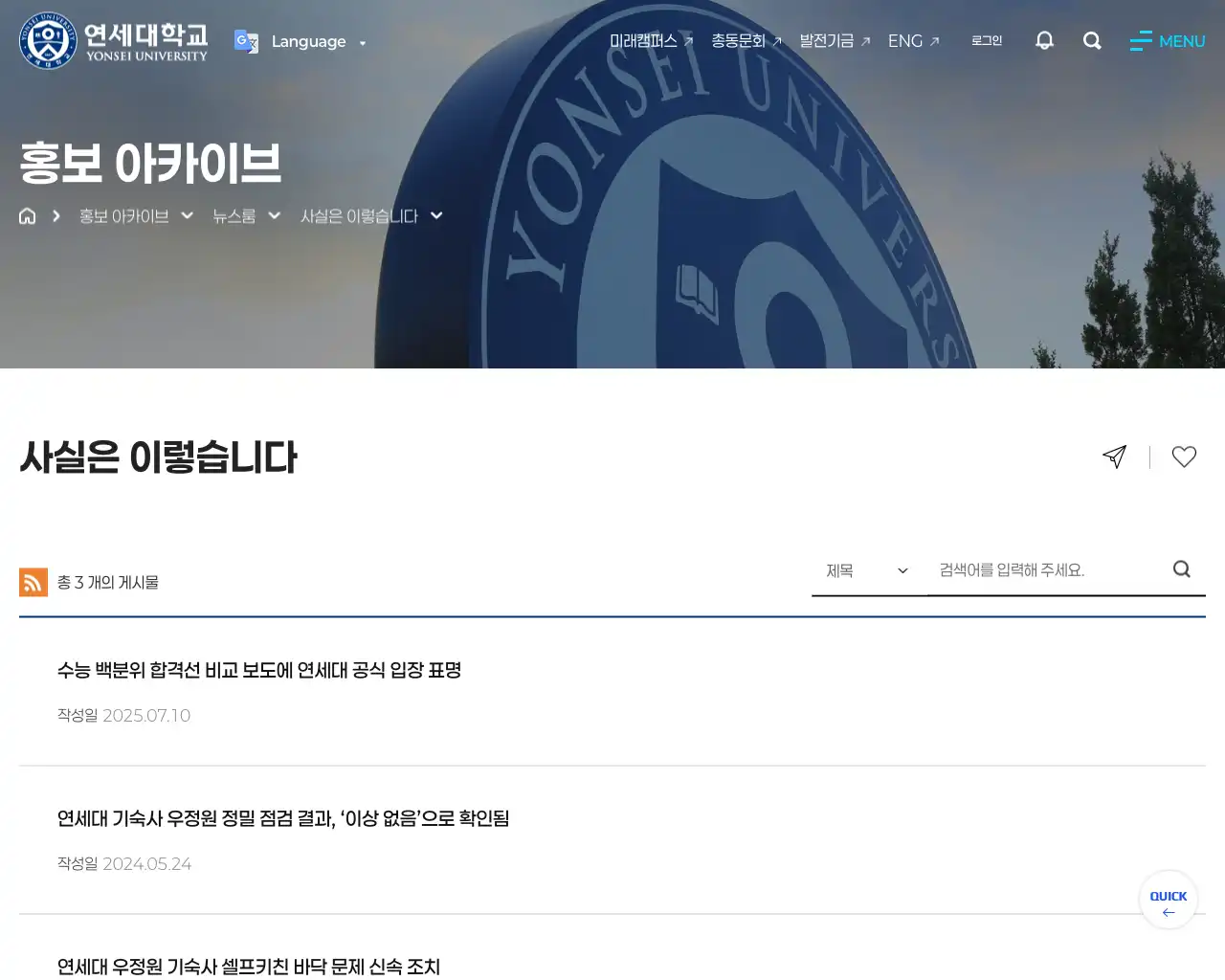Viewport: 1225px width, 980px height.
Task: Open the 미래캠퍼스 link
Action: tap(652, 41)
